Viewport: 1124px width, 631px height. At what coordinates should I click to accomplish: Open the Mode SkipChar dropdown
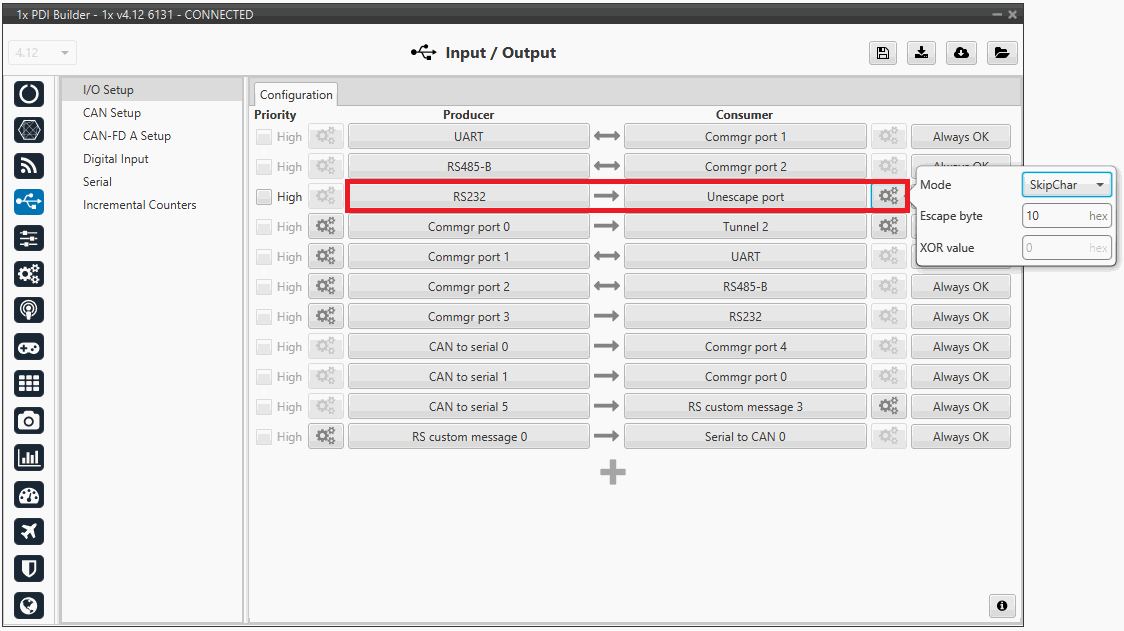[1066, 185]
